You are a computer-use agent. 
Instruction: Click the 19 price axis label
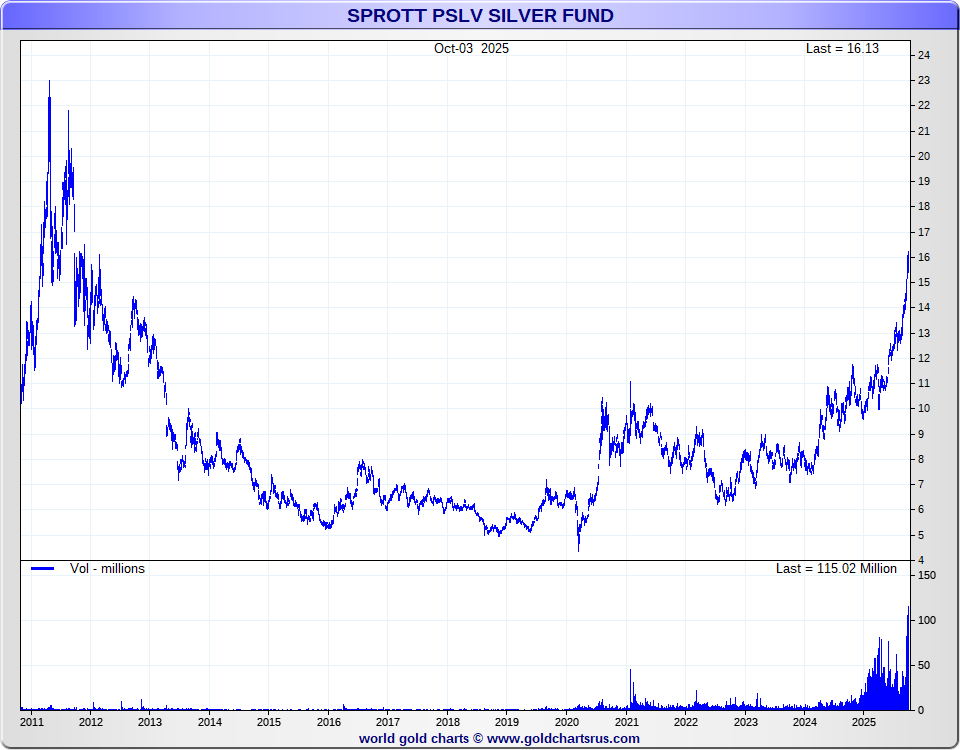point(924,181)
